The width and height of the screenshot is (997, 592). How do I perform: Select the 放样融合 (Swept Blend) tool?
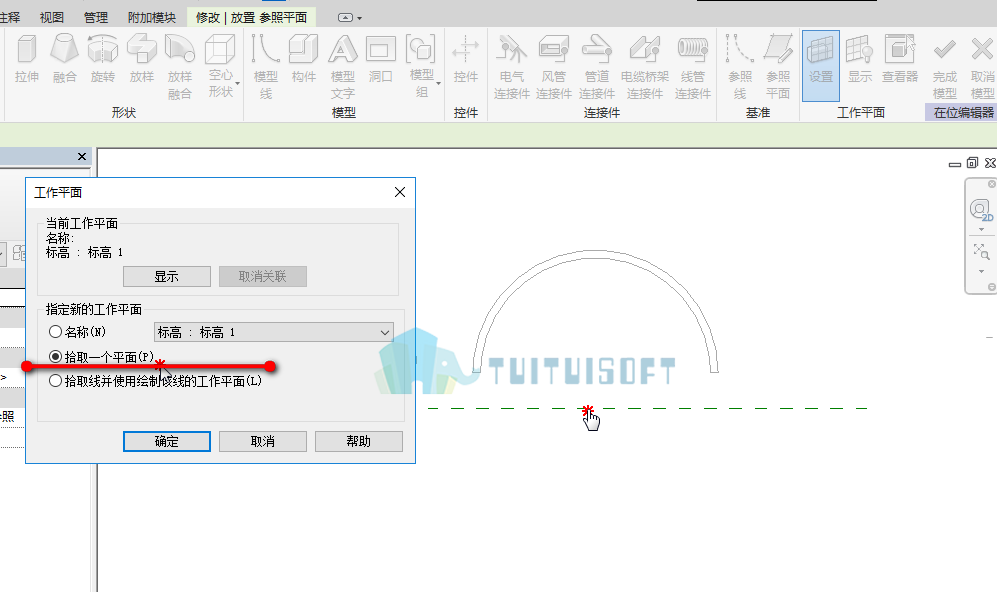[x=180, y=67]
